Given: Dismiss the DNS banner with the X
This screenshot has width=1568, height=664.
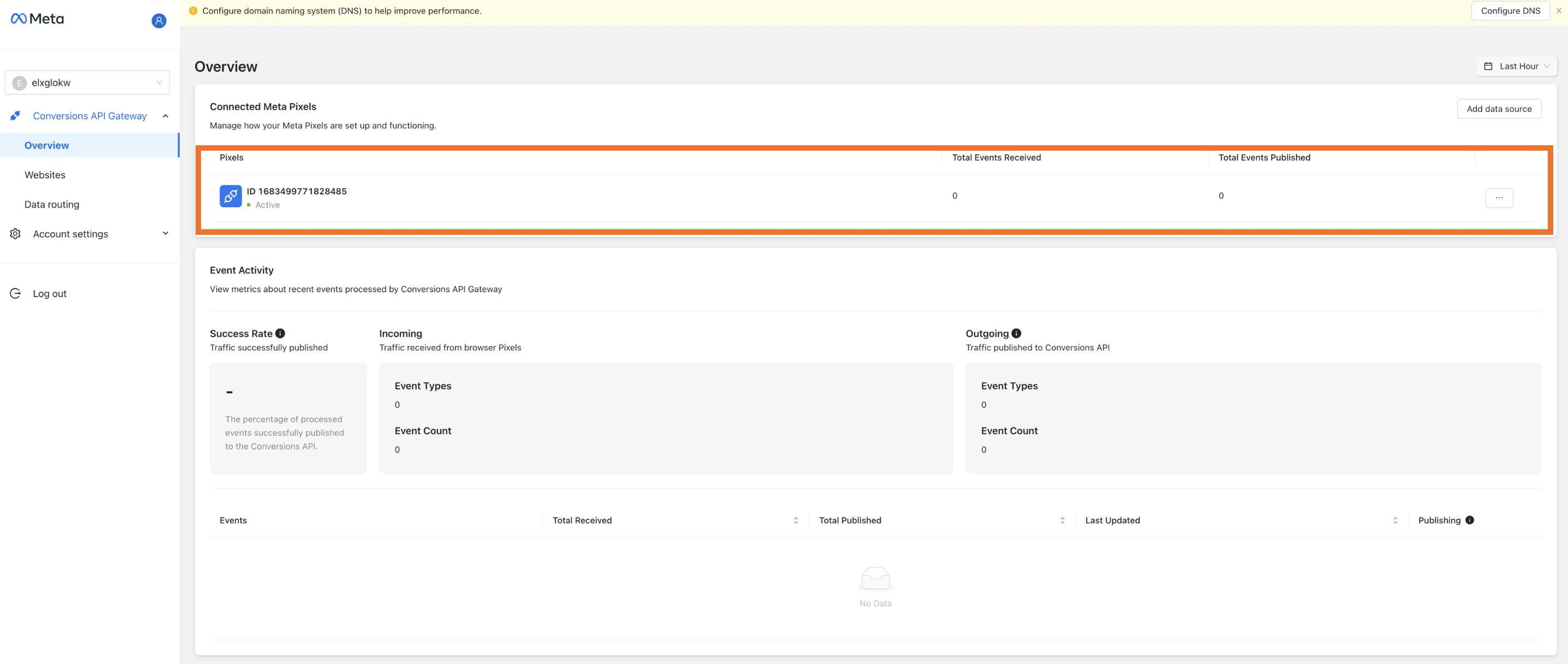Looking at the screenshot, I should point(1559,11).
